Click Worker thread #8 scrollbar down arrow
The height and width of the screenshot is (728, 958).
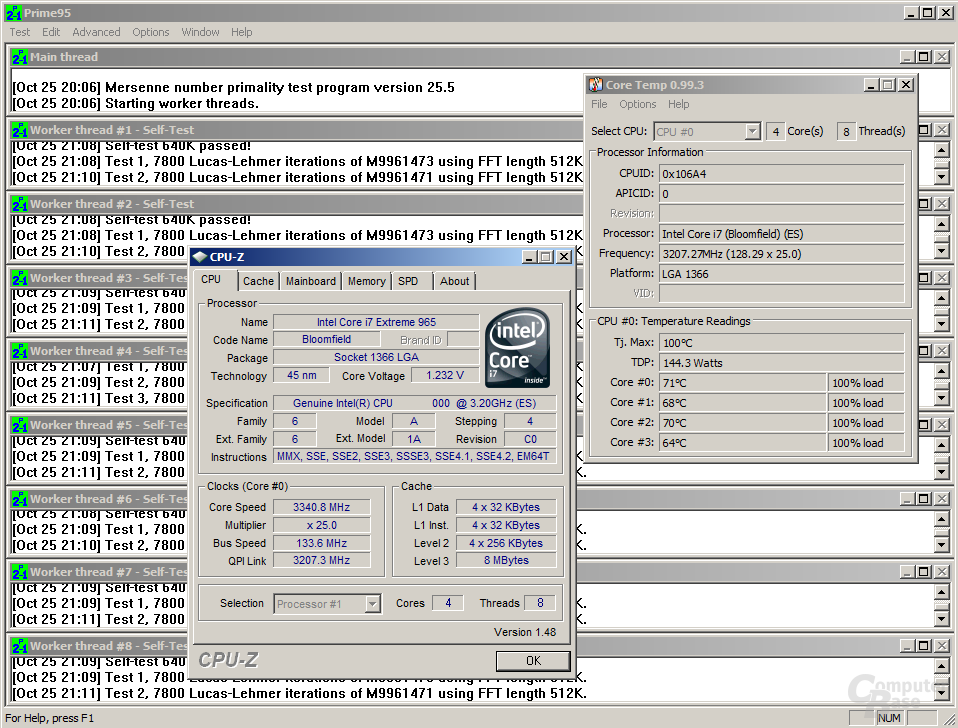coord(942,693)
